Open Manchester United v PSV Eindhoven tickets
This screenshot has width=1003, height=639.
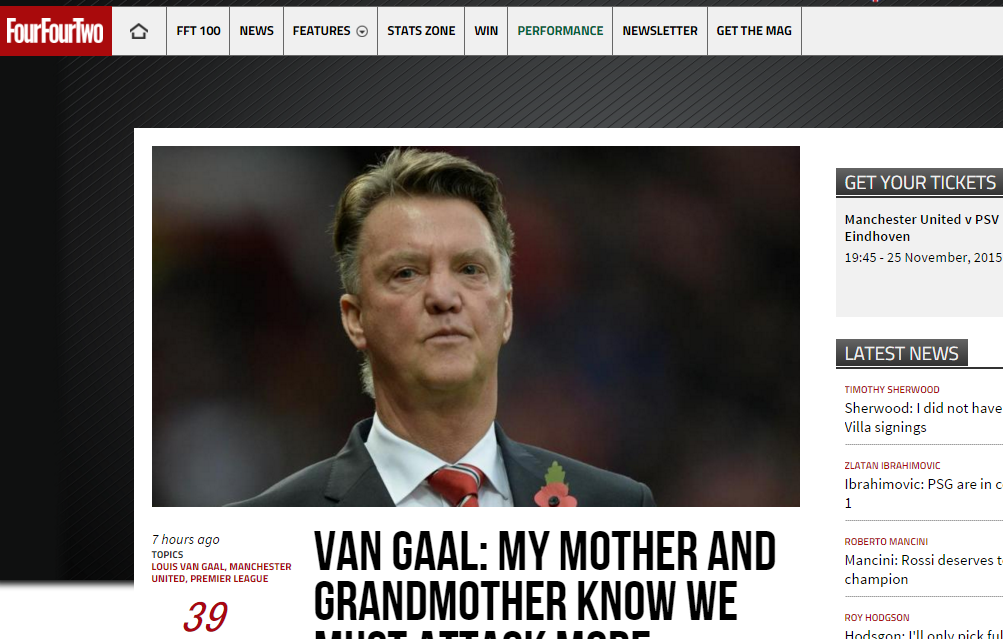pyautogui.click(x=923, y=228)
